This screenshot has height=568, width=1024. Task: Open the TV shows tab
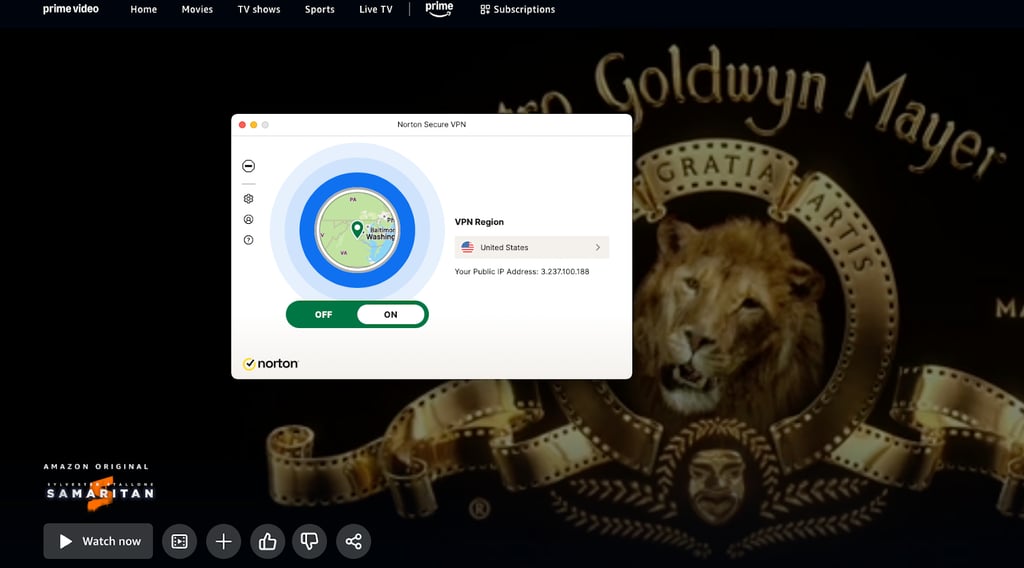click(x=259, y=9)
